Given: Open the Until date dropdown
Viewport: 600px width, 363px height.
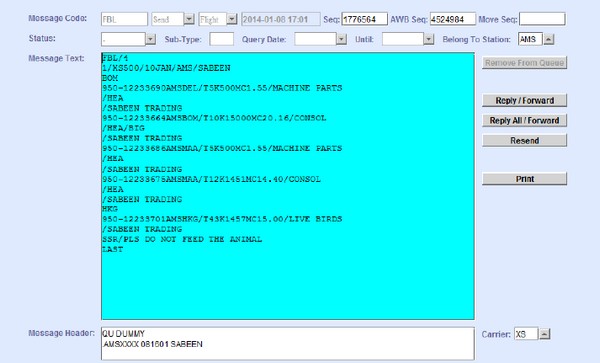Looking at the screenshot, I should point(429,39).
